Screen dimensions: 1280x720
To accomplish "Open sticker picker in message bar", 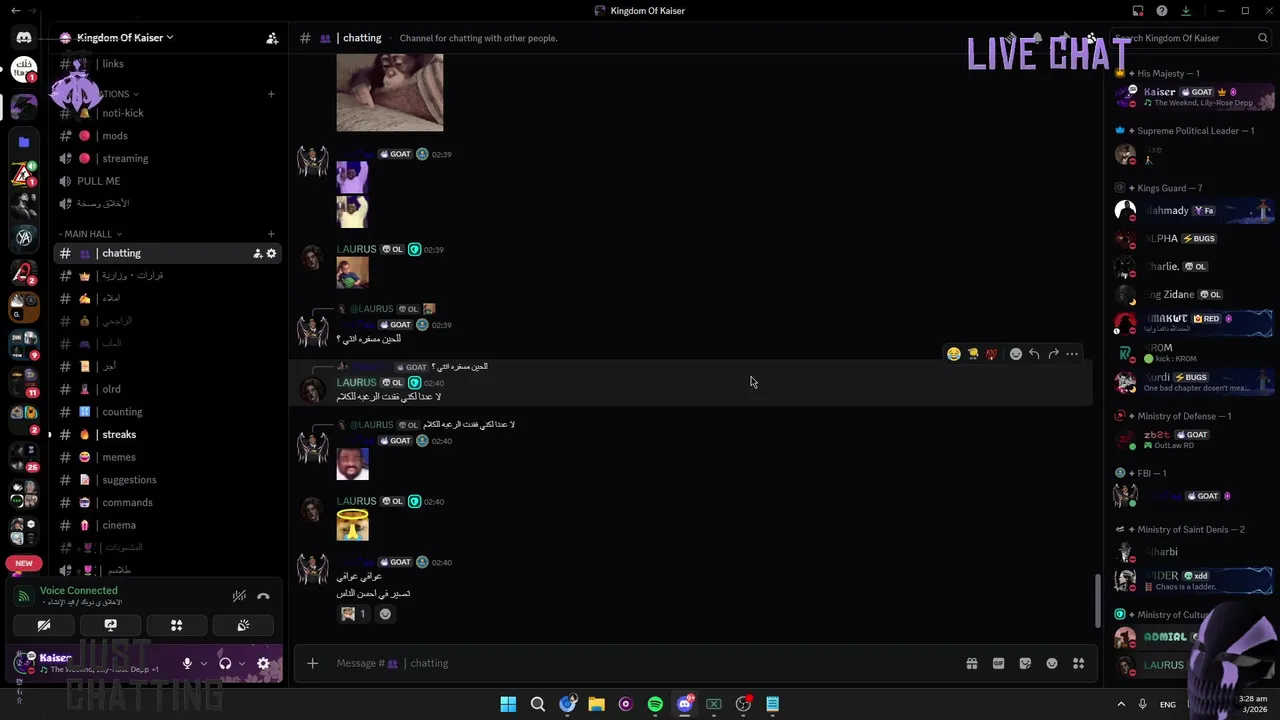I will point(1025,663).
